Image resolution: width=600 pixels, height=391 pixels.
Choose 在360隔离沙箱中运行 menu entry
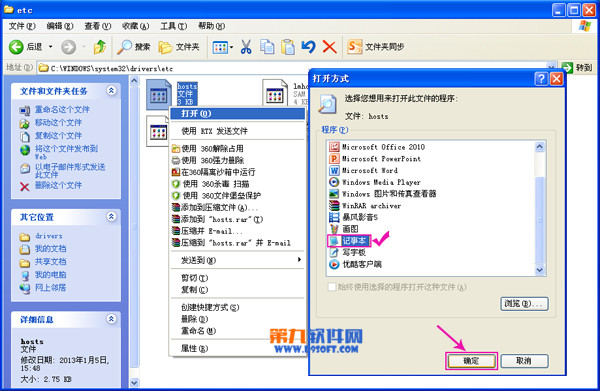tap(237, 172)
